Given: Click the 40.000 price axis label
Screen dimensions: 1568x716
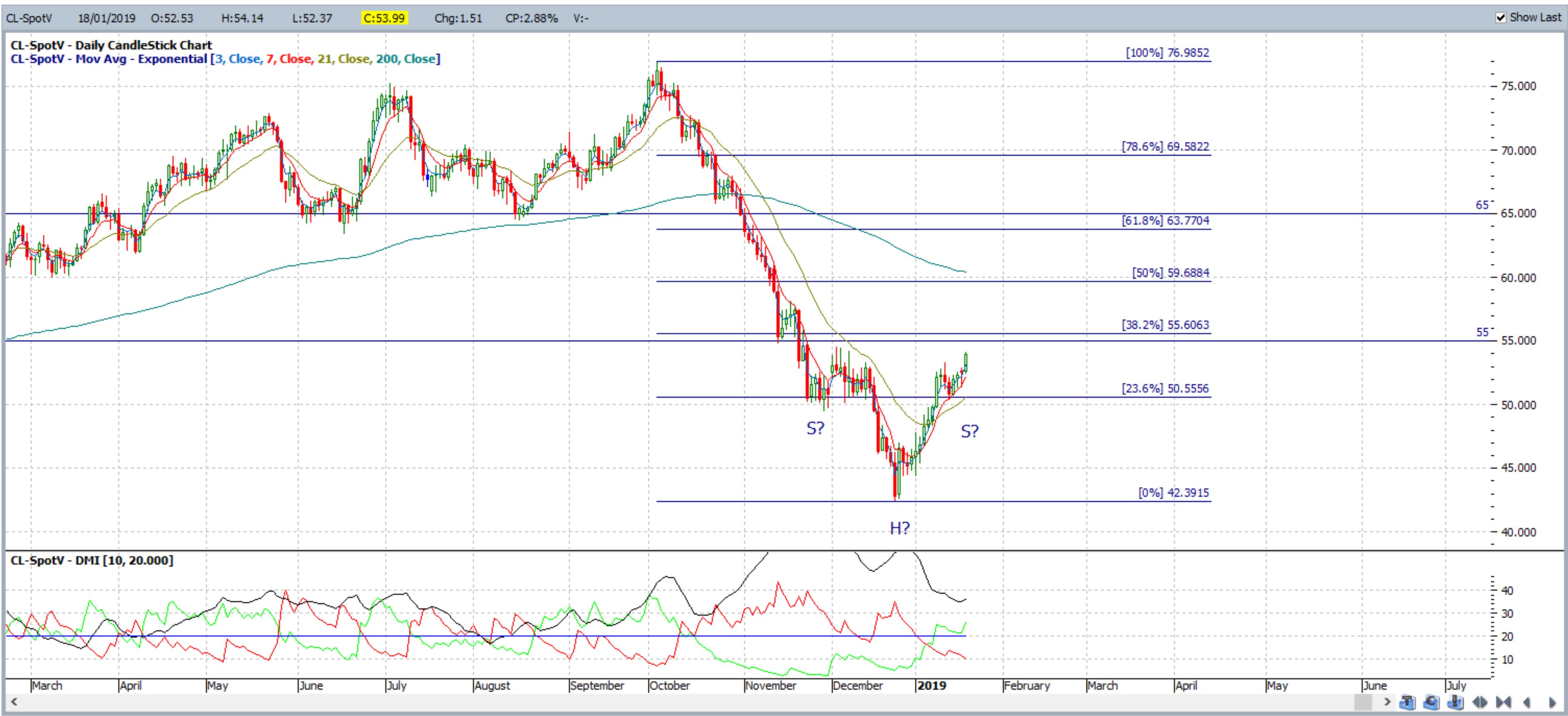Looking at the screenshot, I should point(1519,532).
